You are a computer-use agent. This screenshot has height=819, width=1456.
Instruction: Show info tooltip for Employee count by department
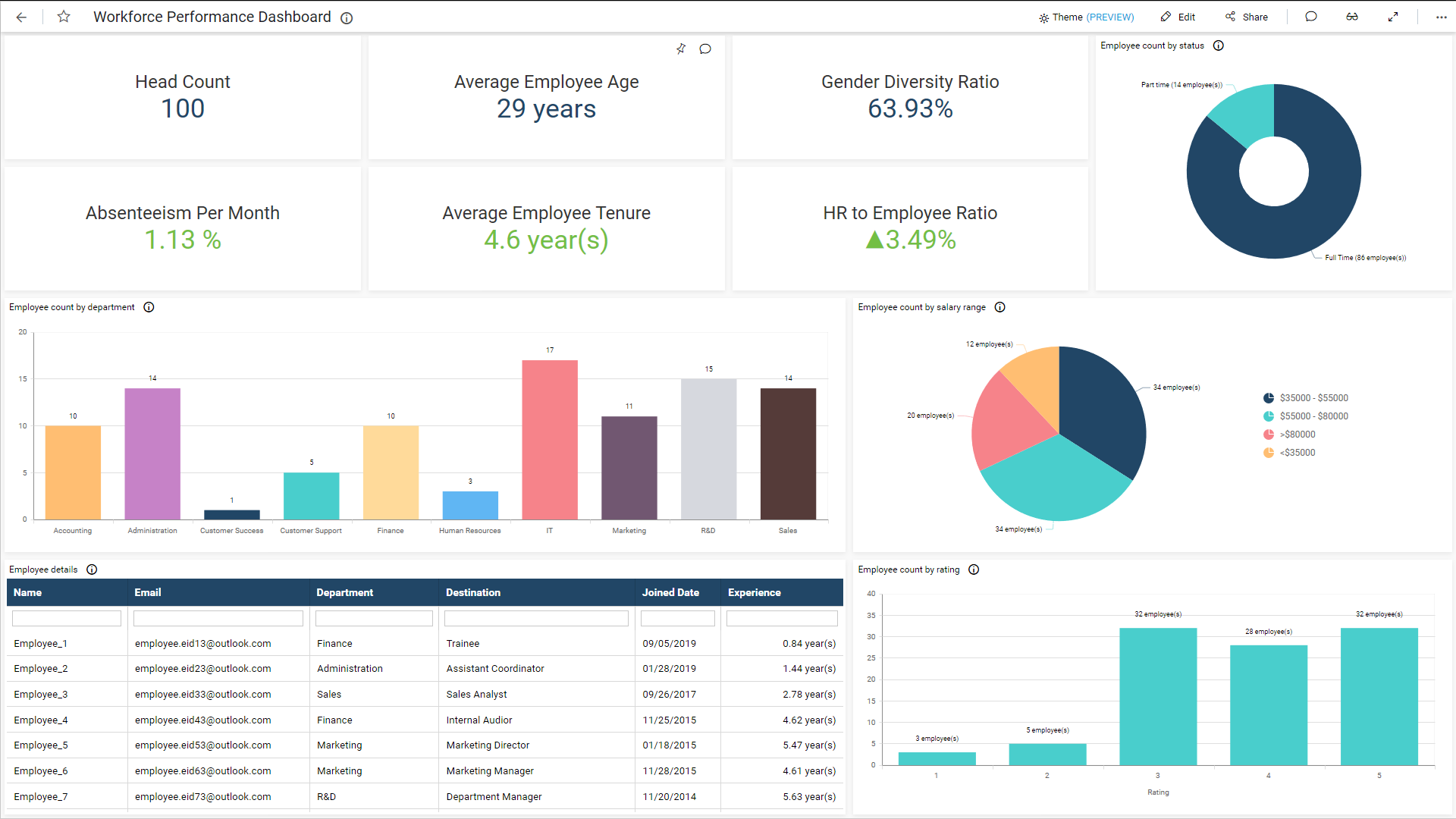149,307
